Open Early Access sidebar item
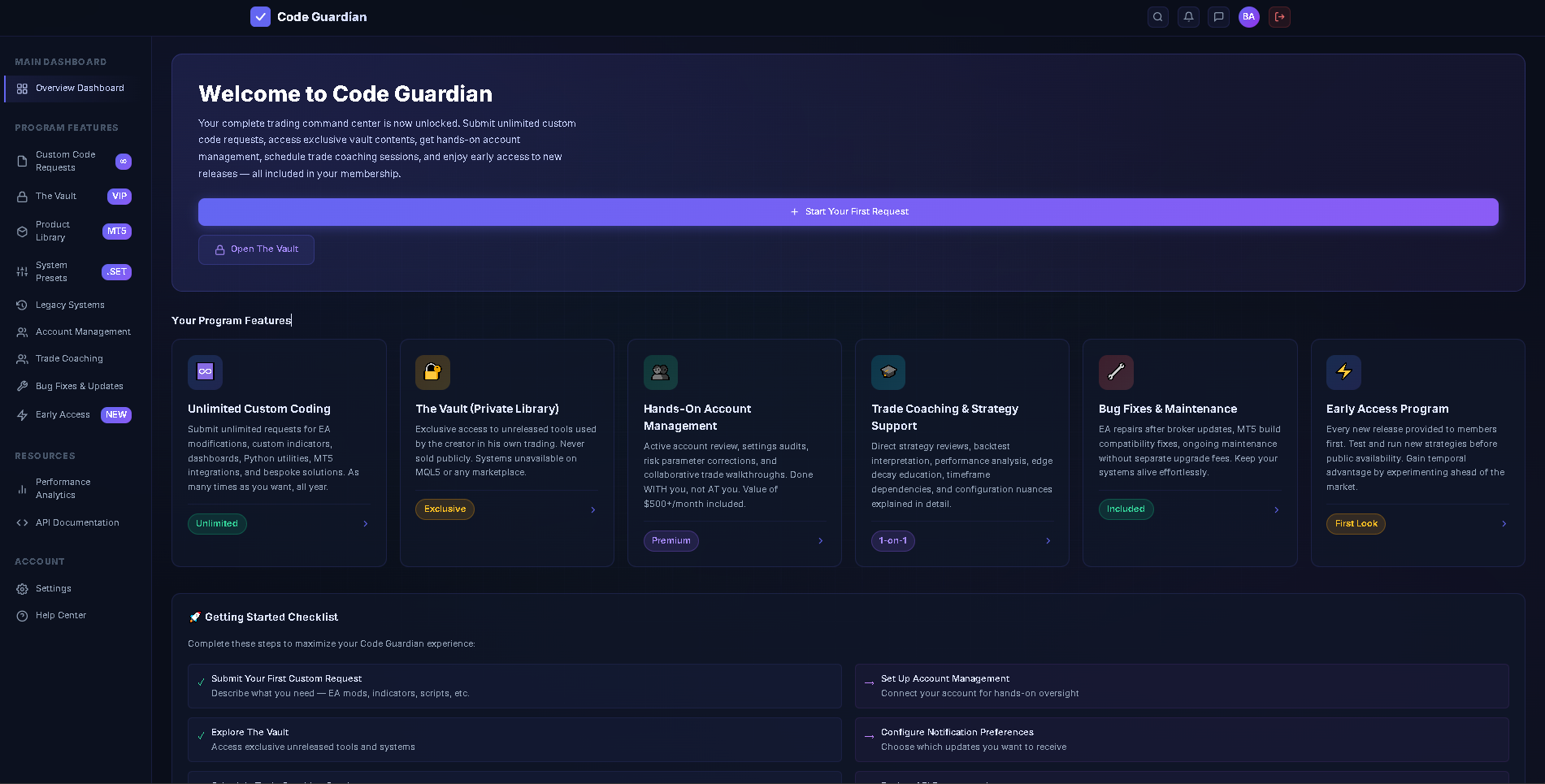 73,415
